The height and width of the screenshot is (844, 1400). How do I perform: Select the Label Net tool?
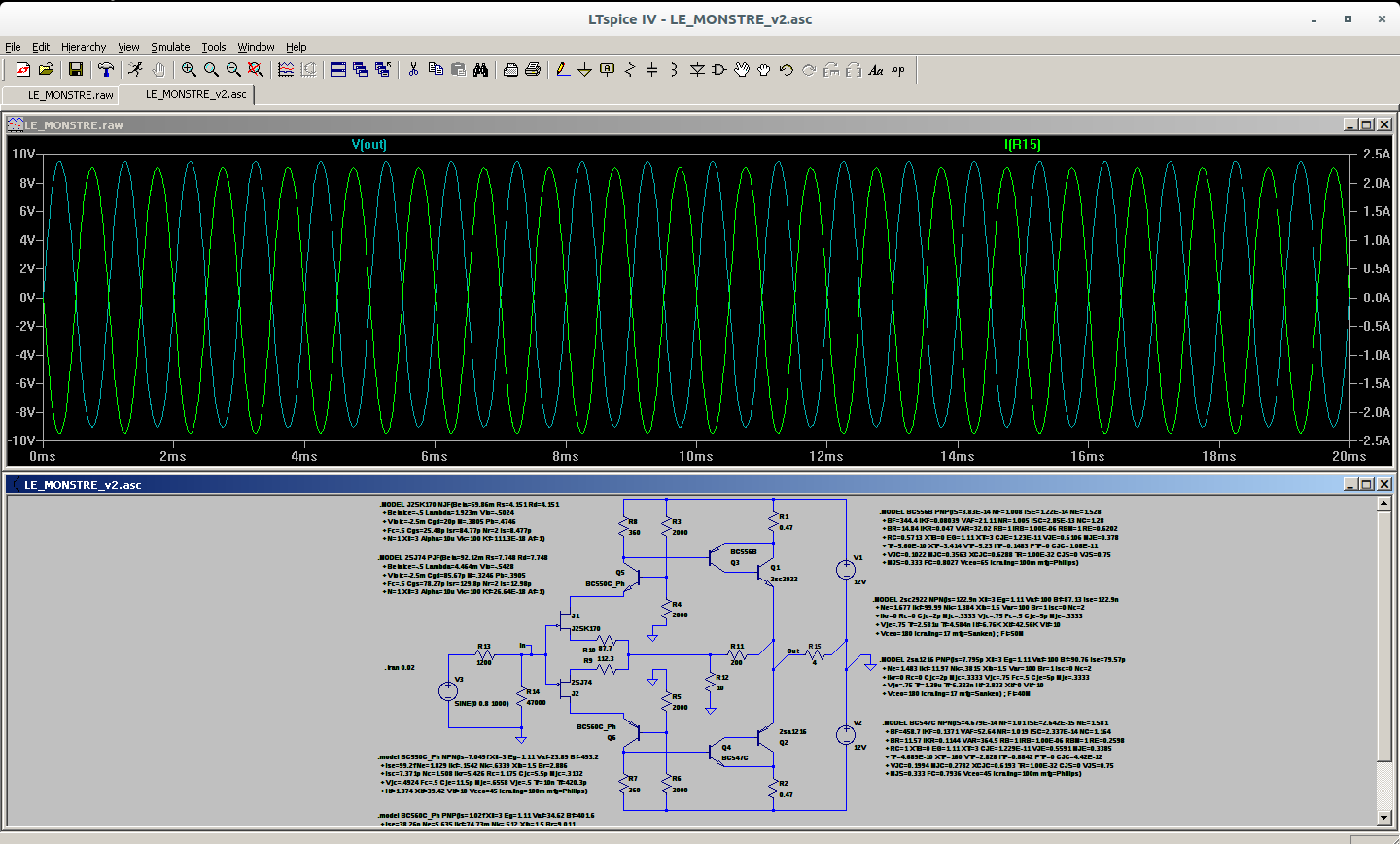[608, 69]
